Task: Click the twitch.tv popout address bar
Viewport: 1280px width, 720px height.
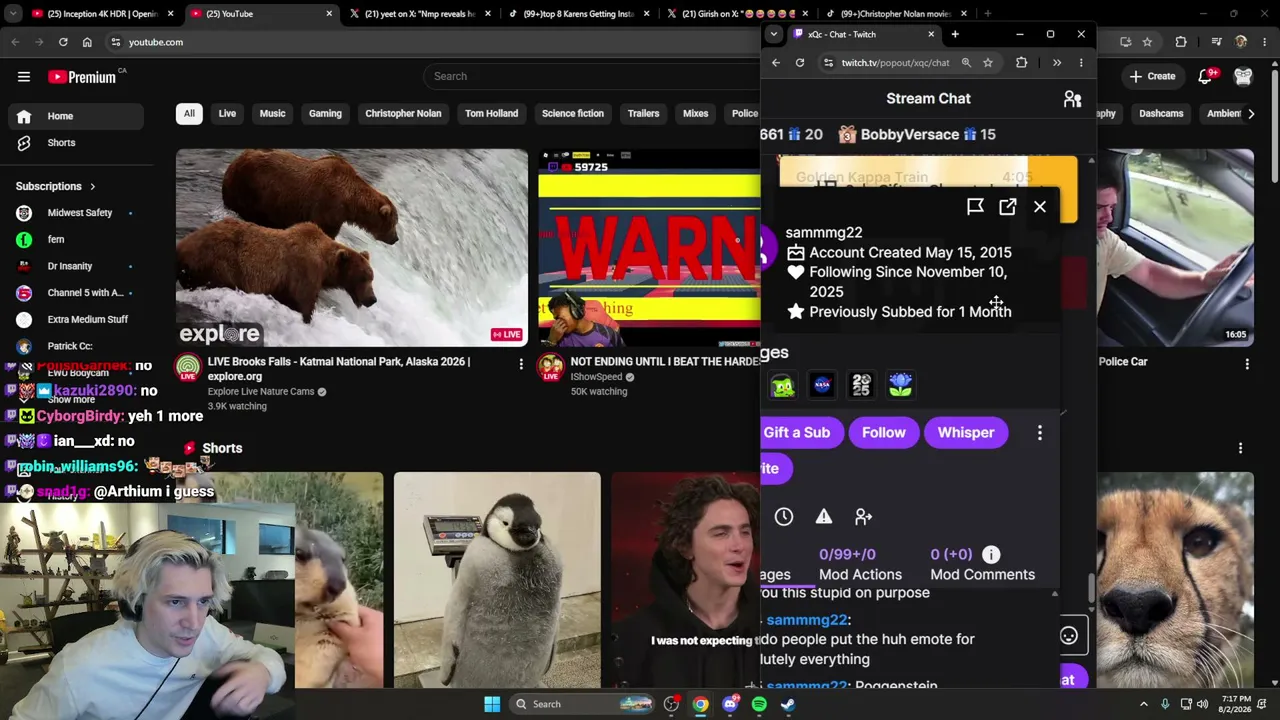Action: point(896,63)
